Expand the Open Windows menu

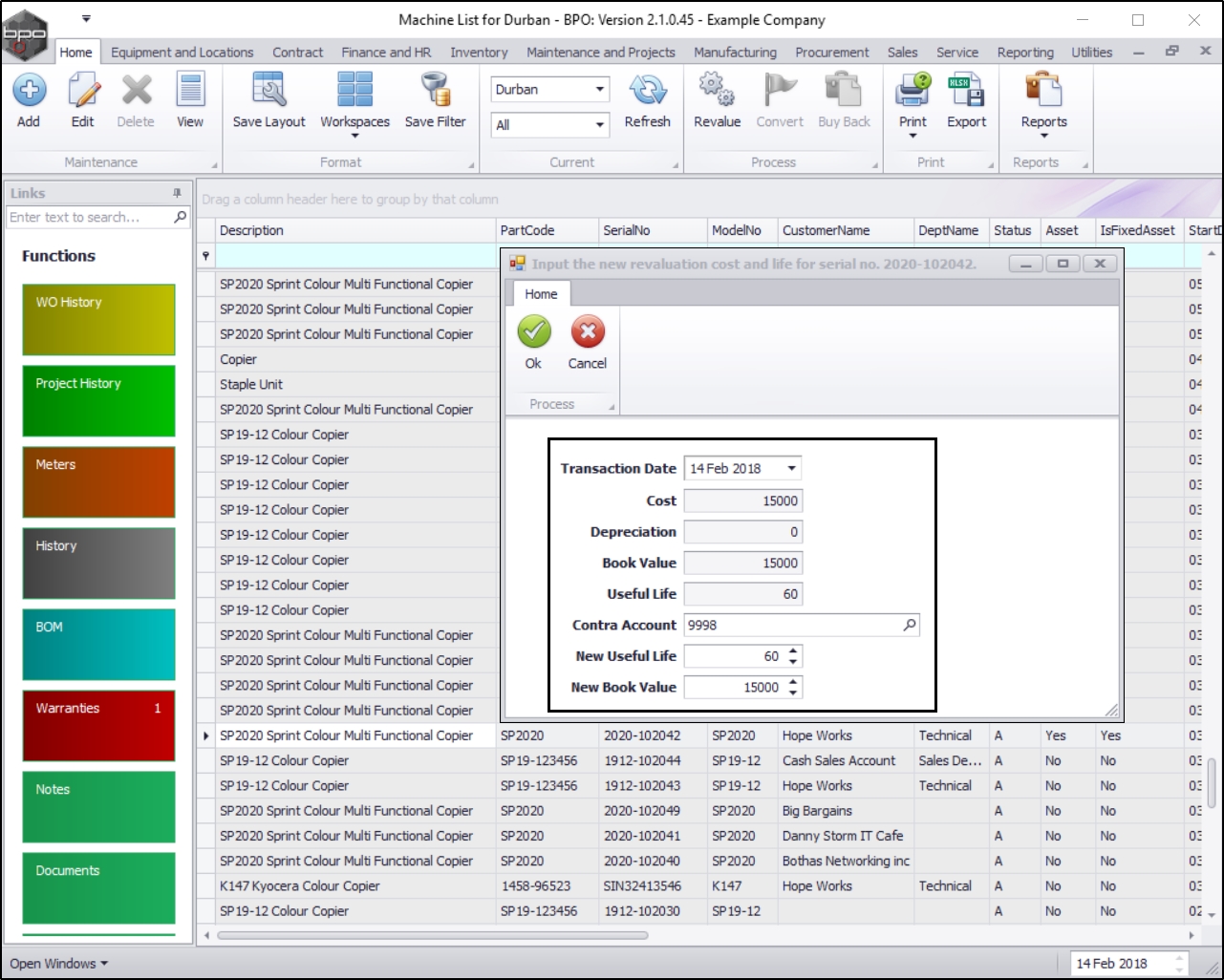pos(58,964)
